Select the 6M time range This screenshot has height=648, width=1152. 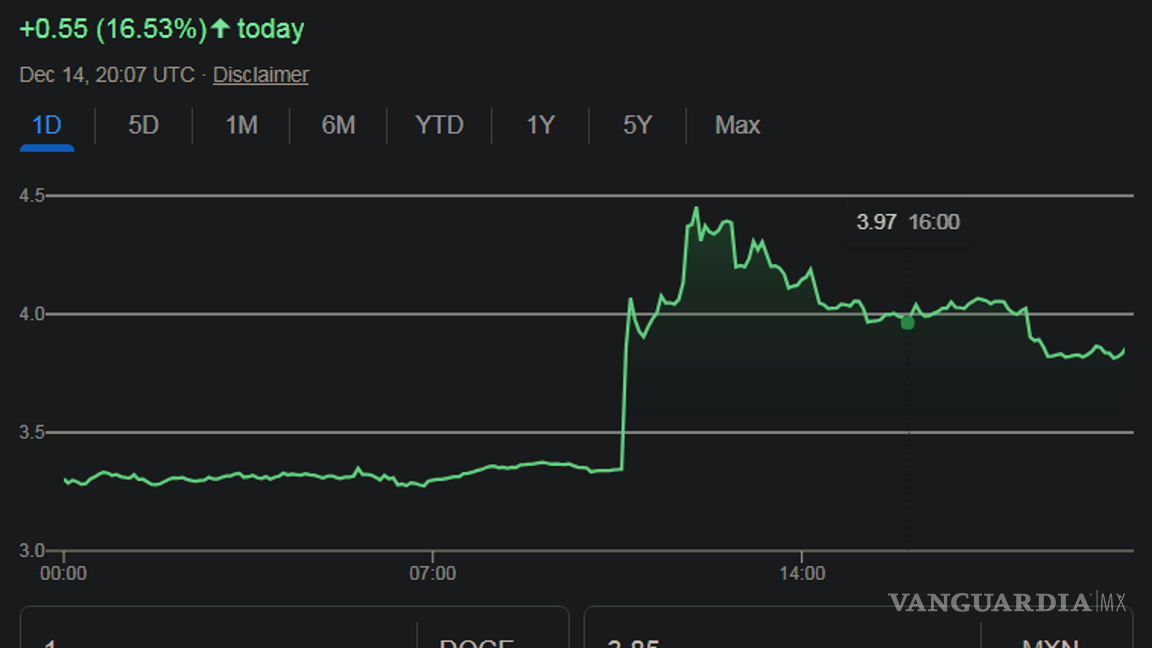point(338,125)
